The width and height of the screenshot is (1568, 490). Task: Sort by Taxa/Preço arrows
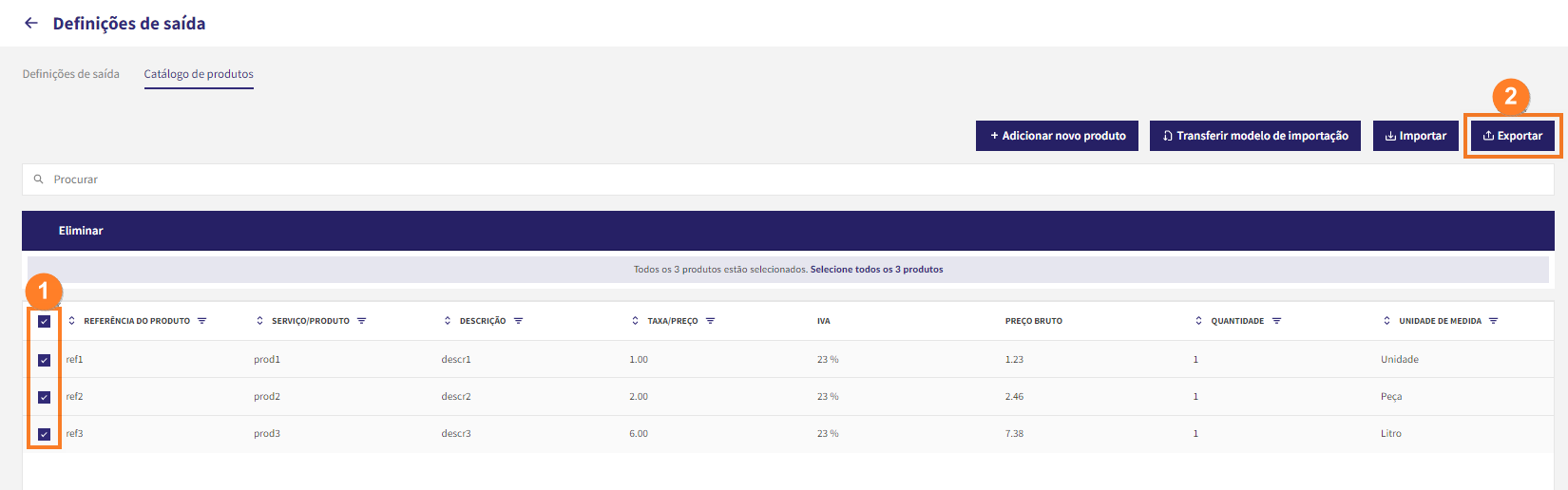pyautogui.click(x=635, y=321)
